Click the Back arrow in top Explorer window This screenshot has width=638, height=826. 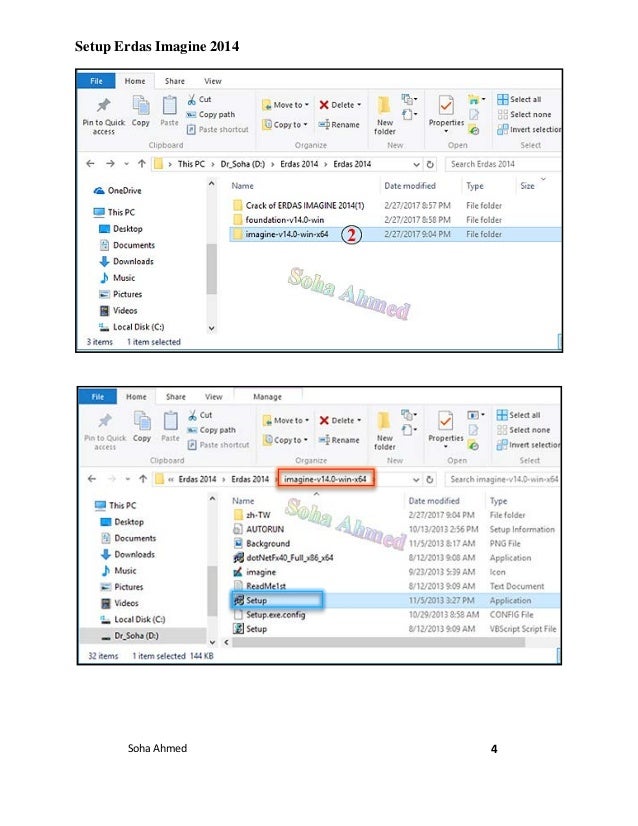coord(91,164)
